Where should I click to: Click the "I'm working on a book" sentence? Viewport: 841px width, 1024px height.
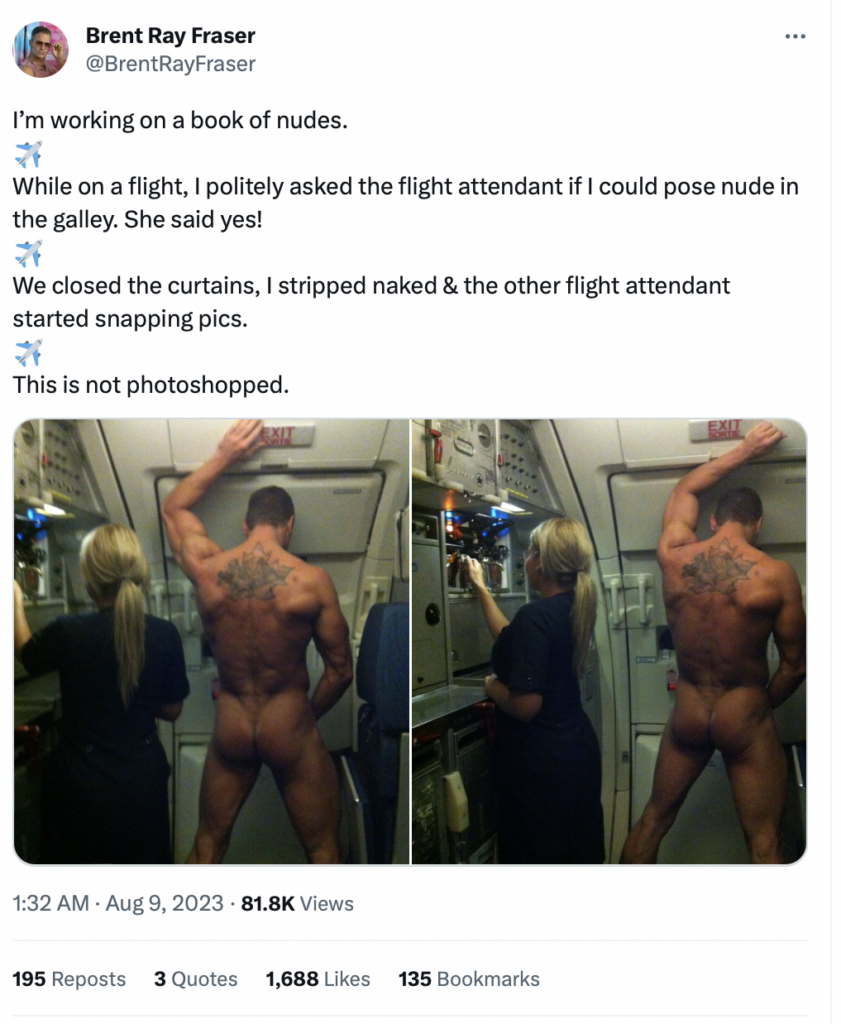point(180,120)
